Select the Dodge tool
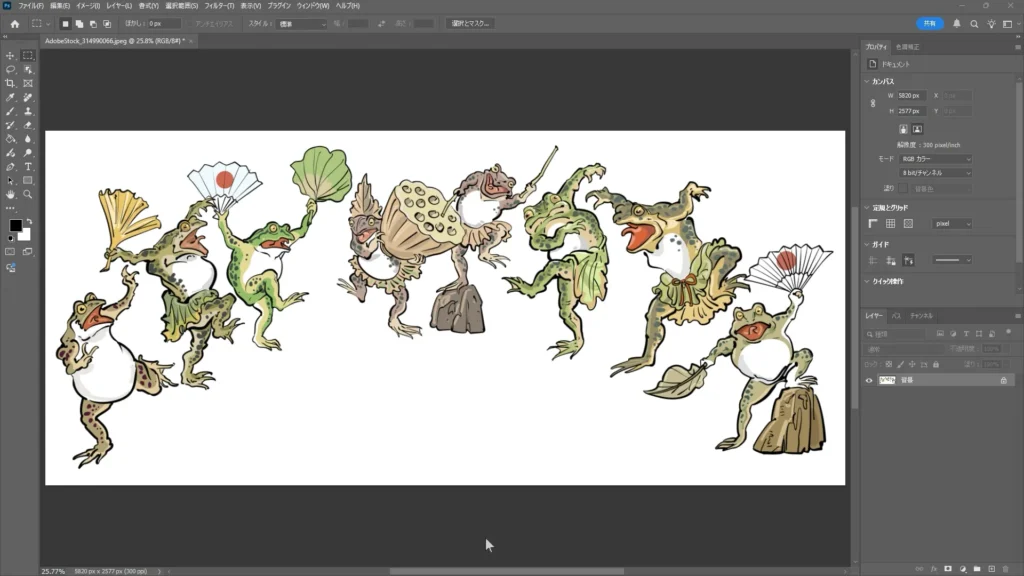 click(x=28, y=153)
